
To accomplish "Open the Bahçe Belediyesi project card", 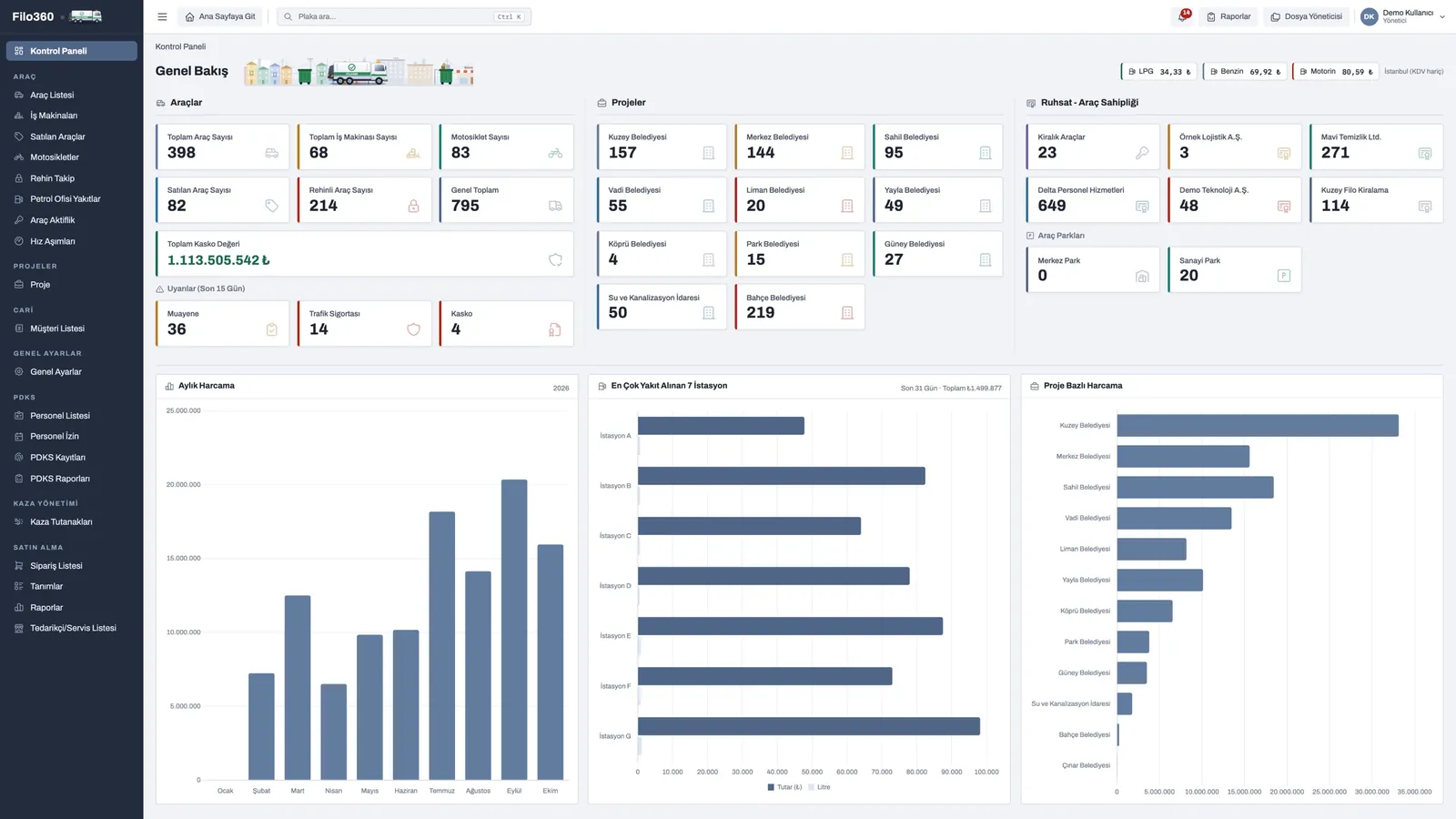I will pos(799,307).
